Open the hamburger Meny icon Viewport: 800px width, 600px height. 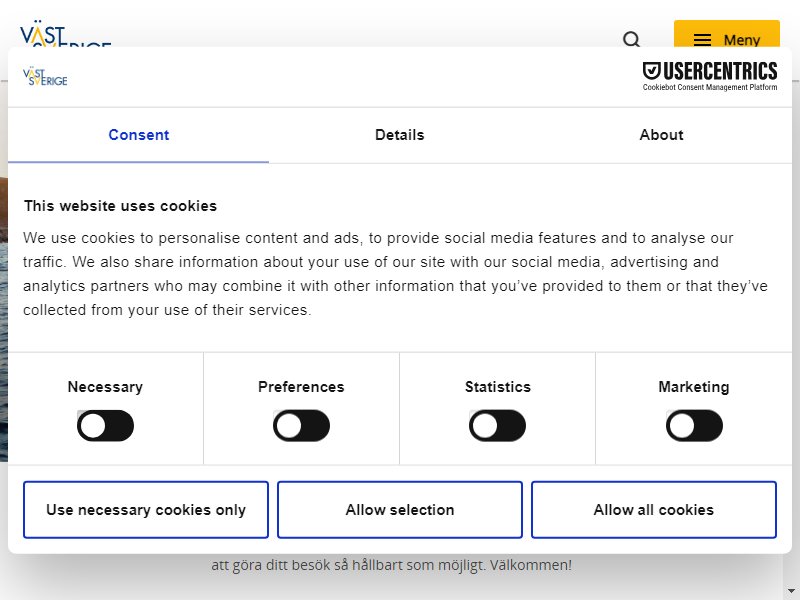(703, 40)
